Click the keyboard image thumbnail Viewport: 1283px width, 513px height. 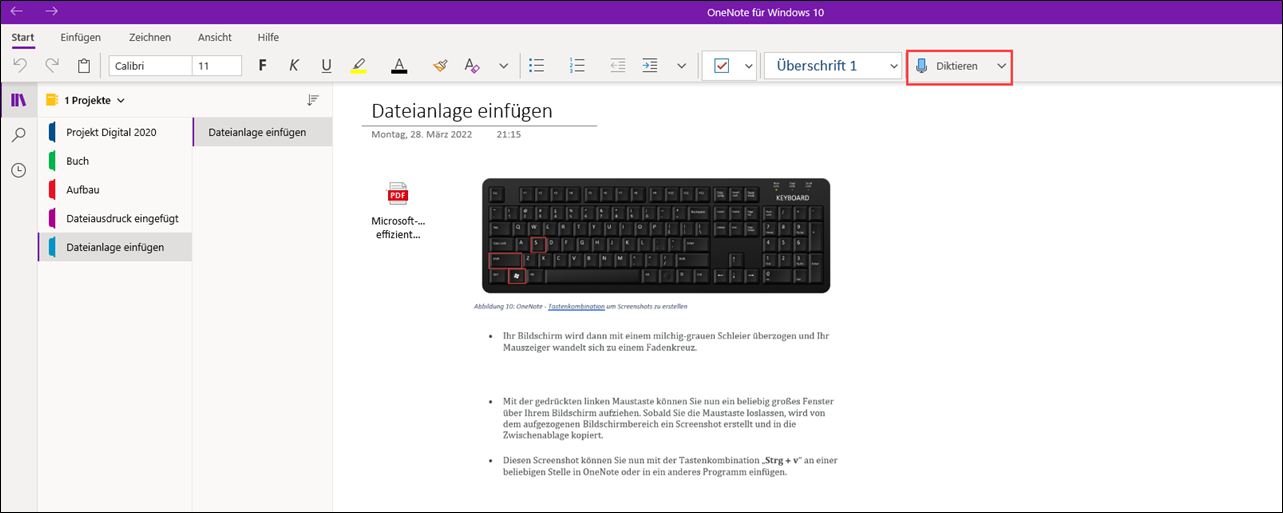tap(656, 235)
